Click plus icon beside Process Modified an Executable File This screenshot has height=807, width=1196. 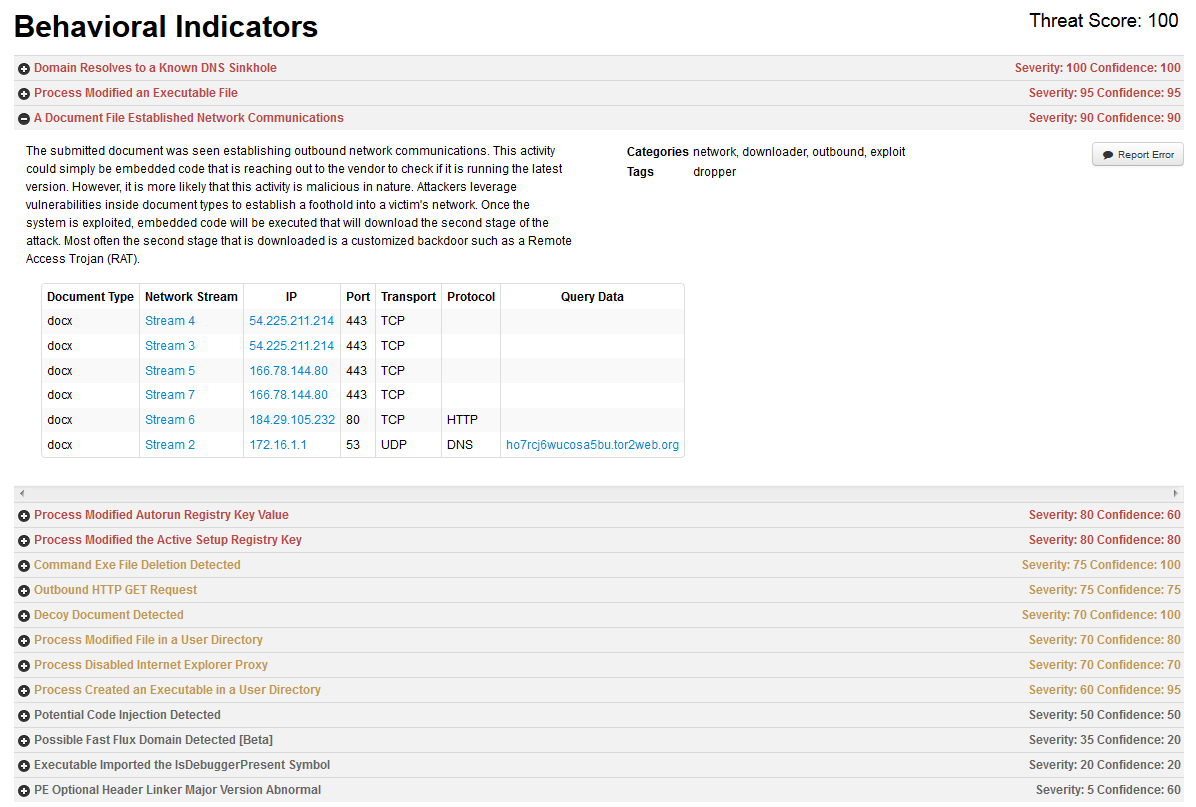pyautogui.click(x=24, y=93)
